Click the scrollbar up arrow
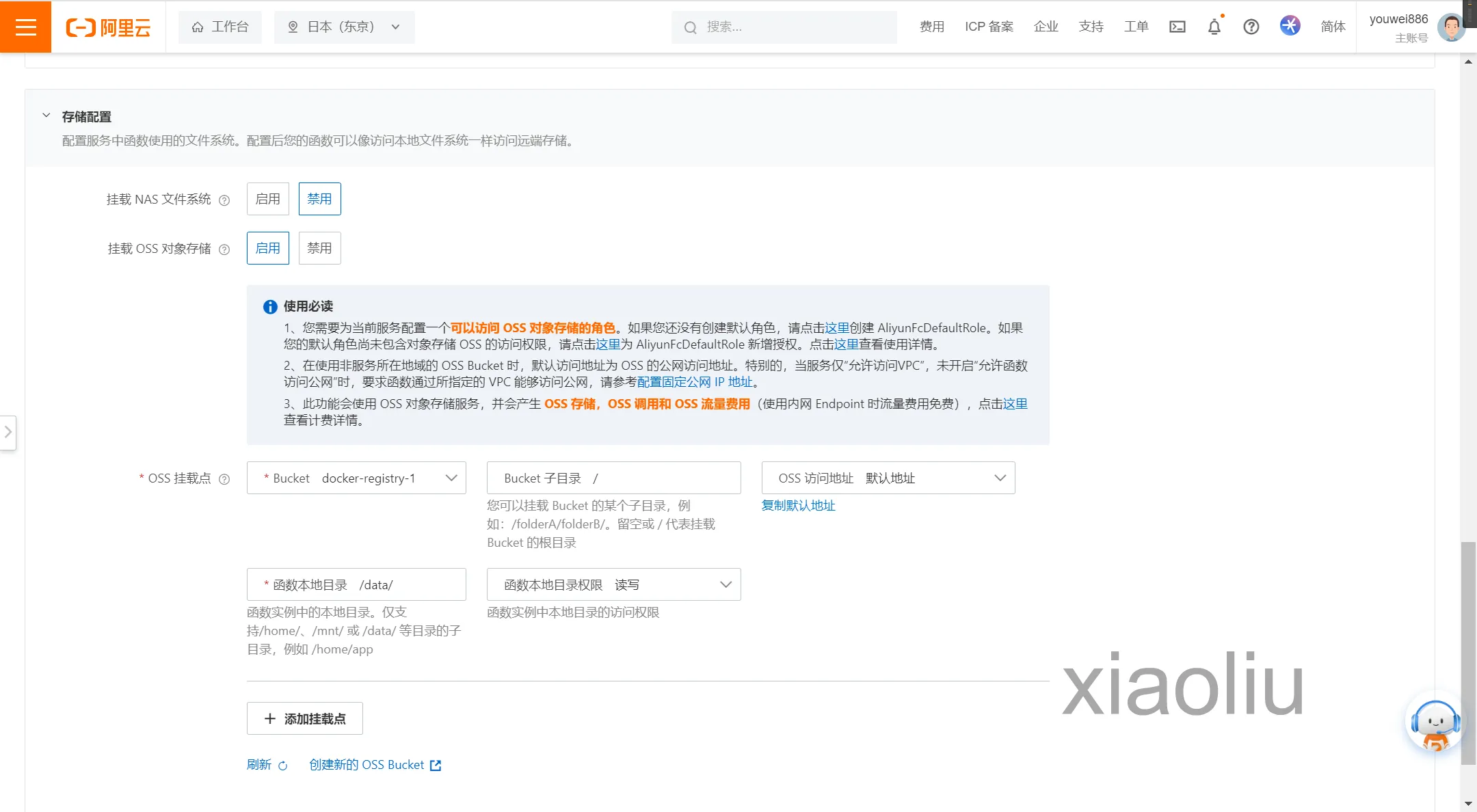 click(1468, 62)
